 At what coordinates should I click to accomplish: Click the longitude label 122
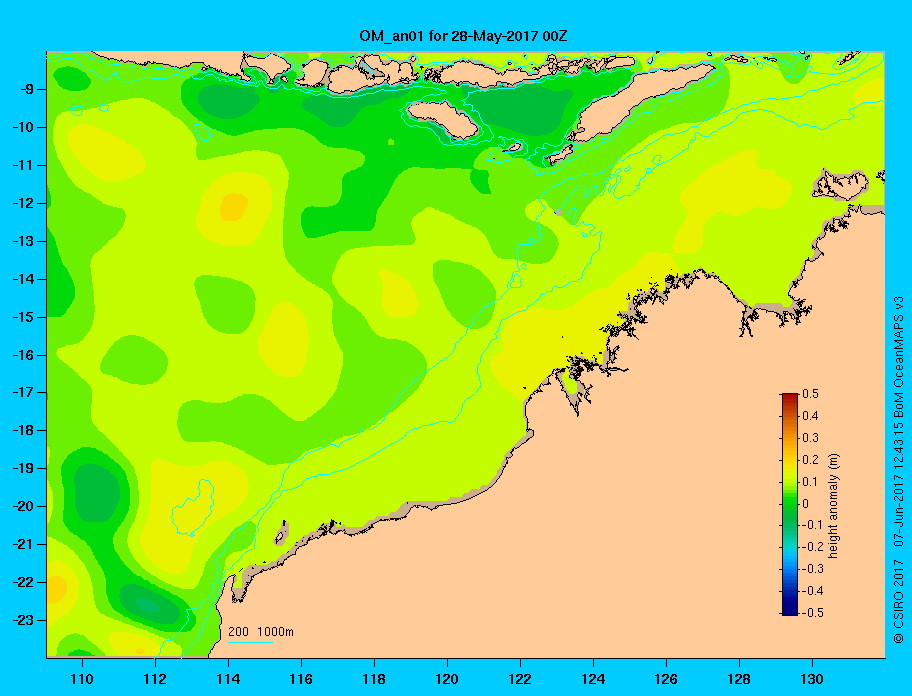[520, 679]
